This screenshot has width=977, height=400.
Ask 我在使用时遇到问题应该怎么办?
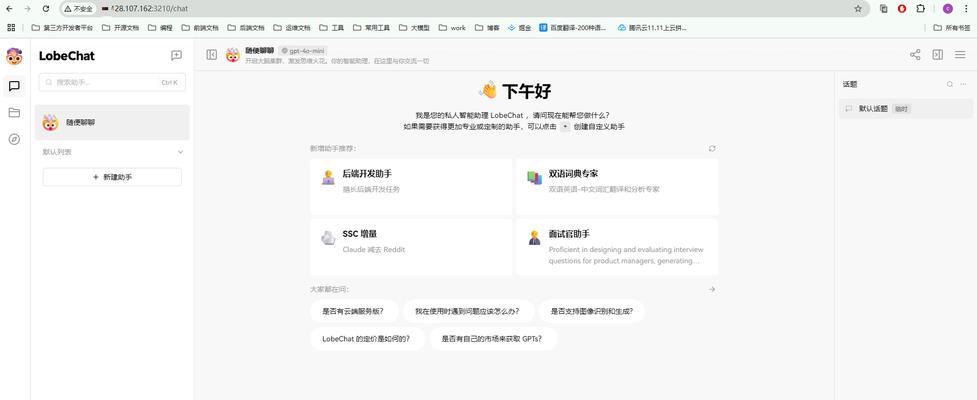467,311
